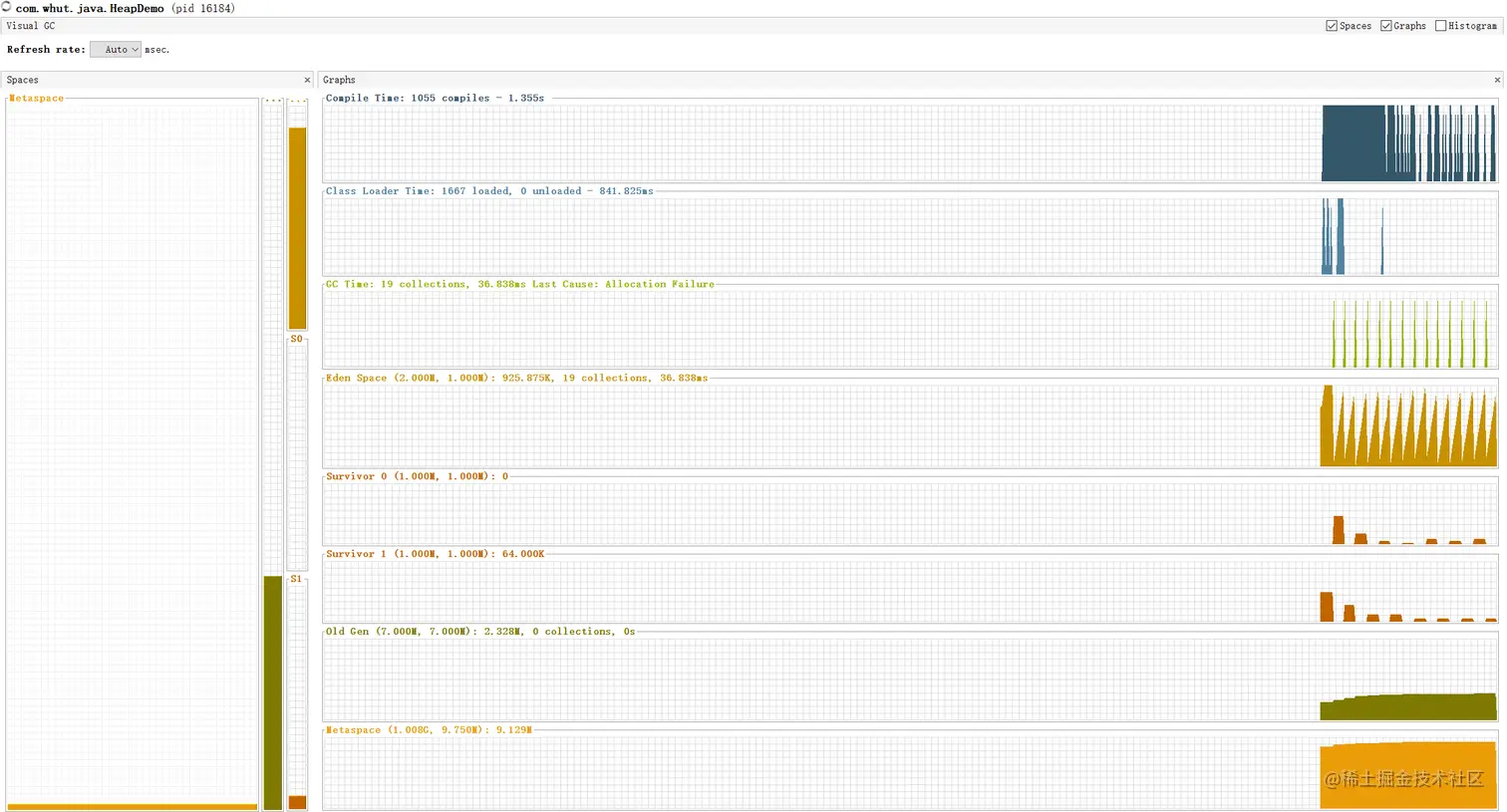Close the Spaces panel

click(x=307, y=80)
